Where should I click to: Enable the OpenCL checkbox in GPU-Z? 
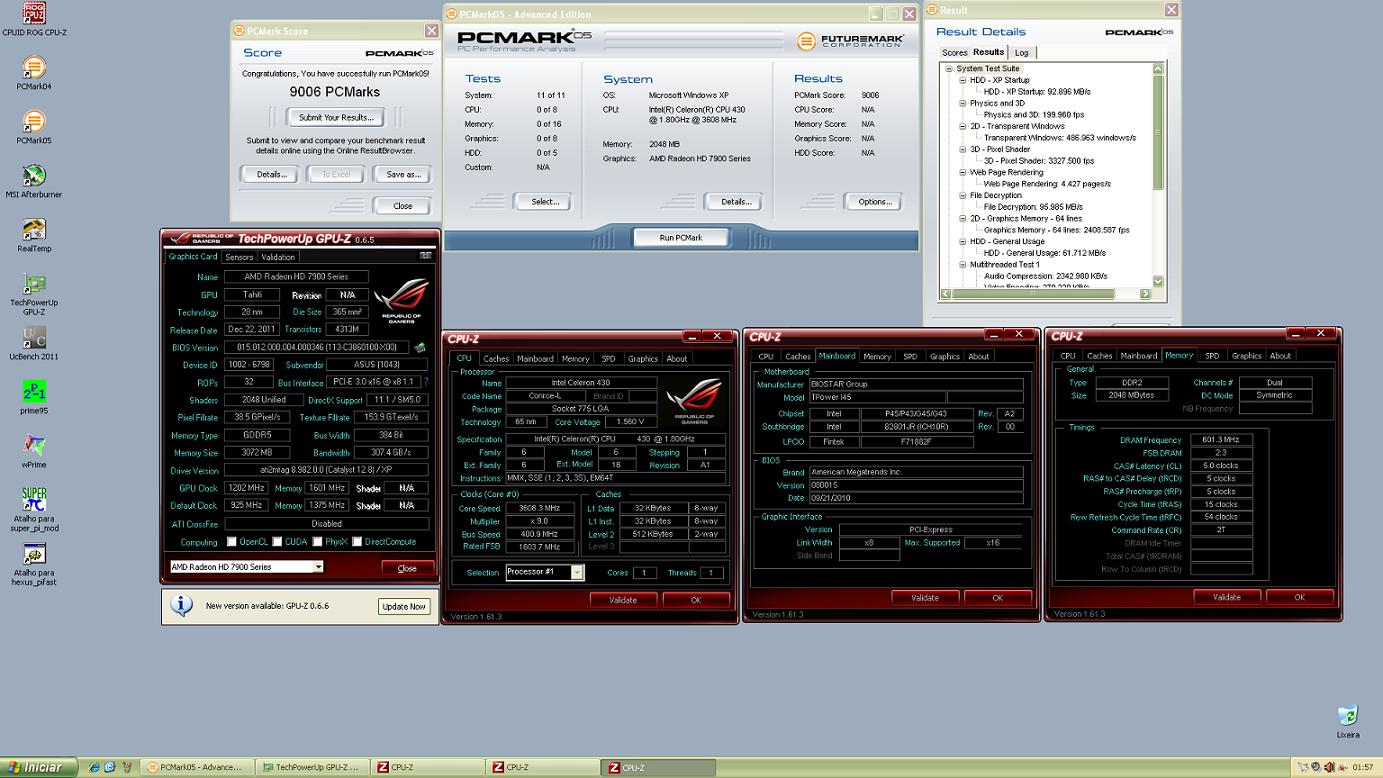(232, 542)
